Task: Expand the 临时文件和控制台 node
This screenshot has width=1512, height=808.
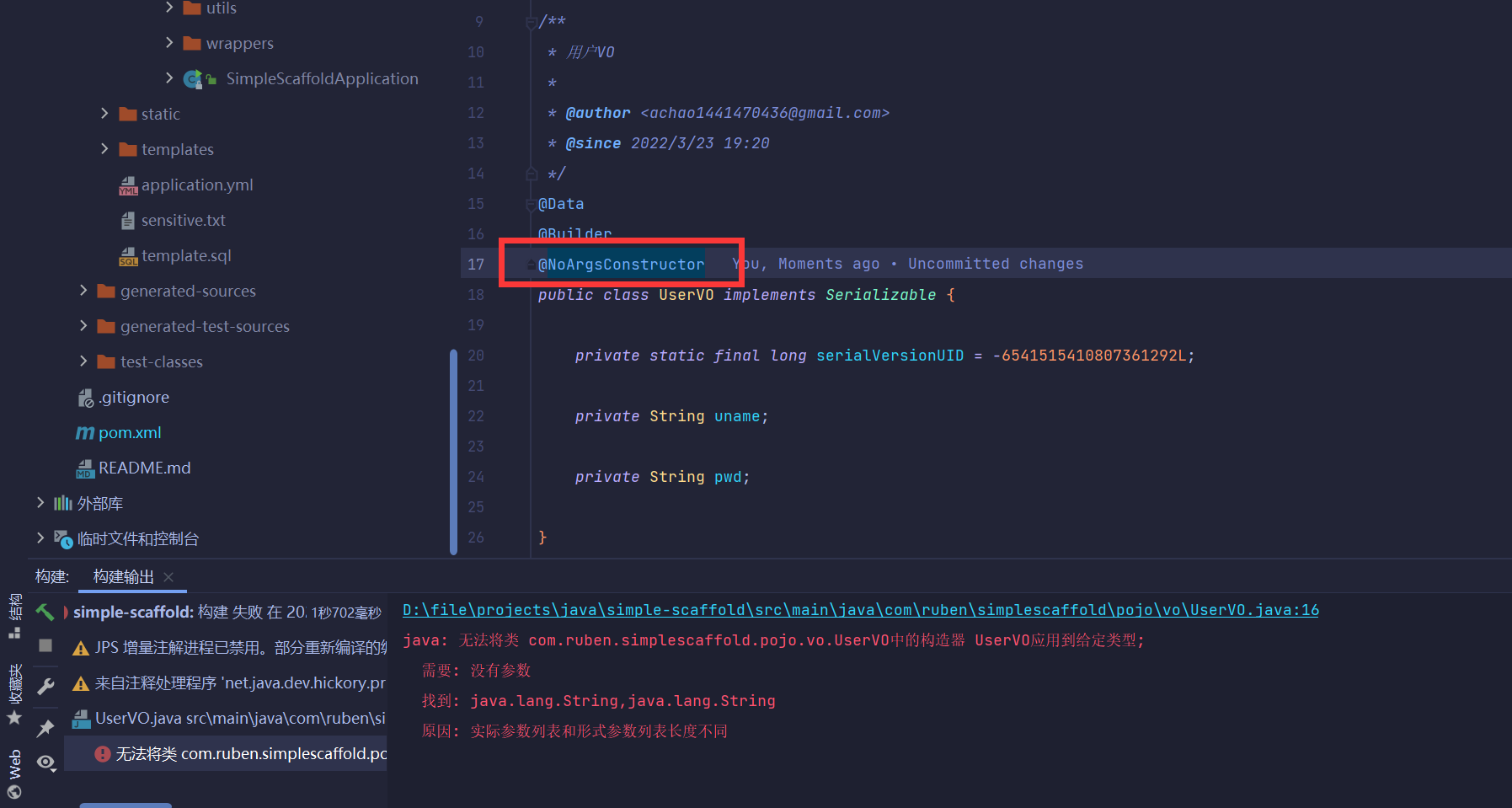Action: (x=40, y=538)
